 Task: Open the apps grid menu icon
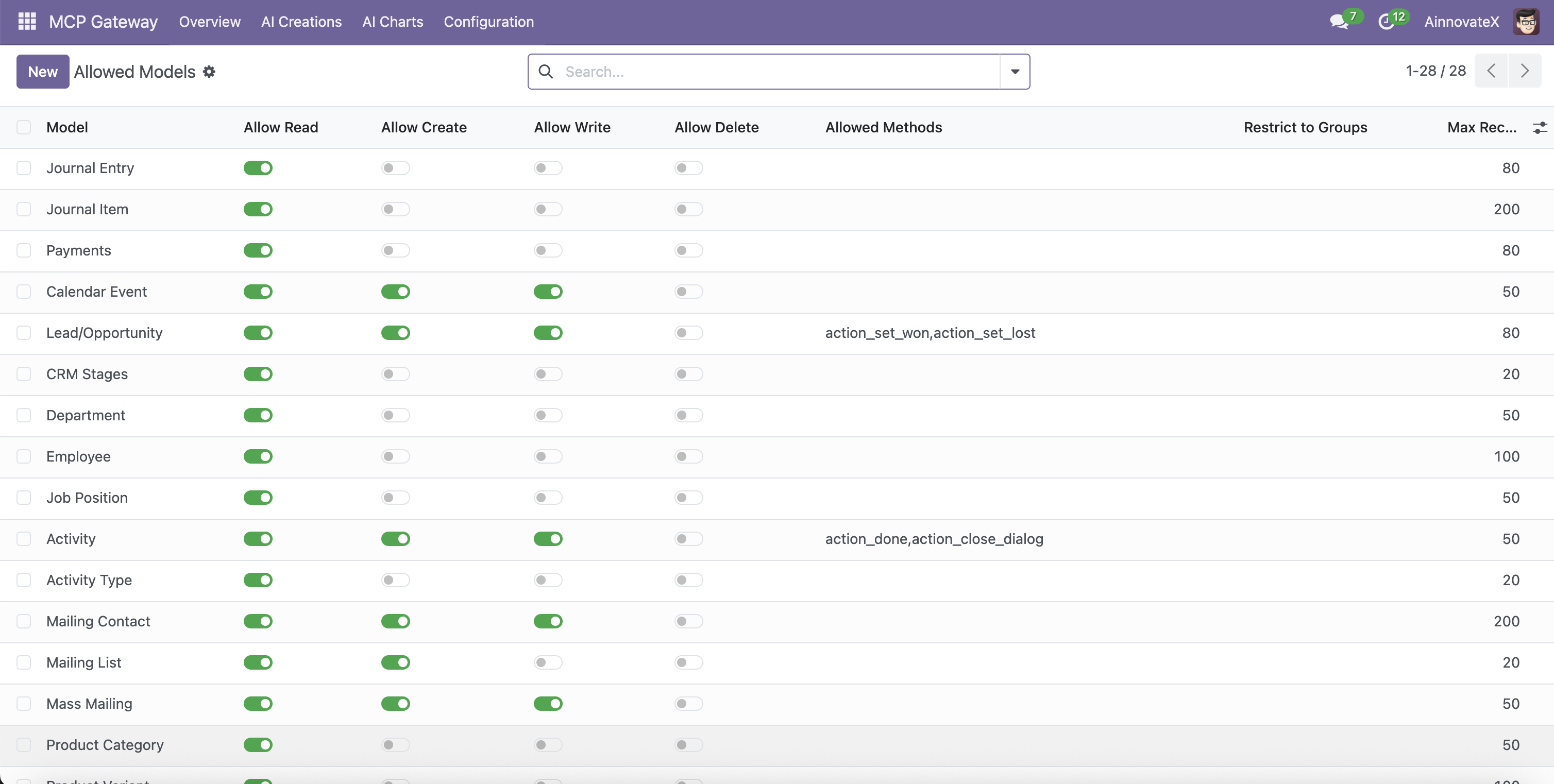(x=27, y=22)
